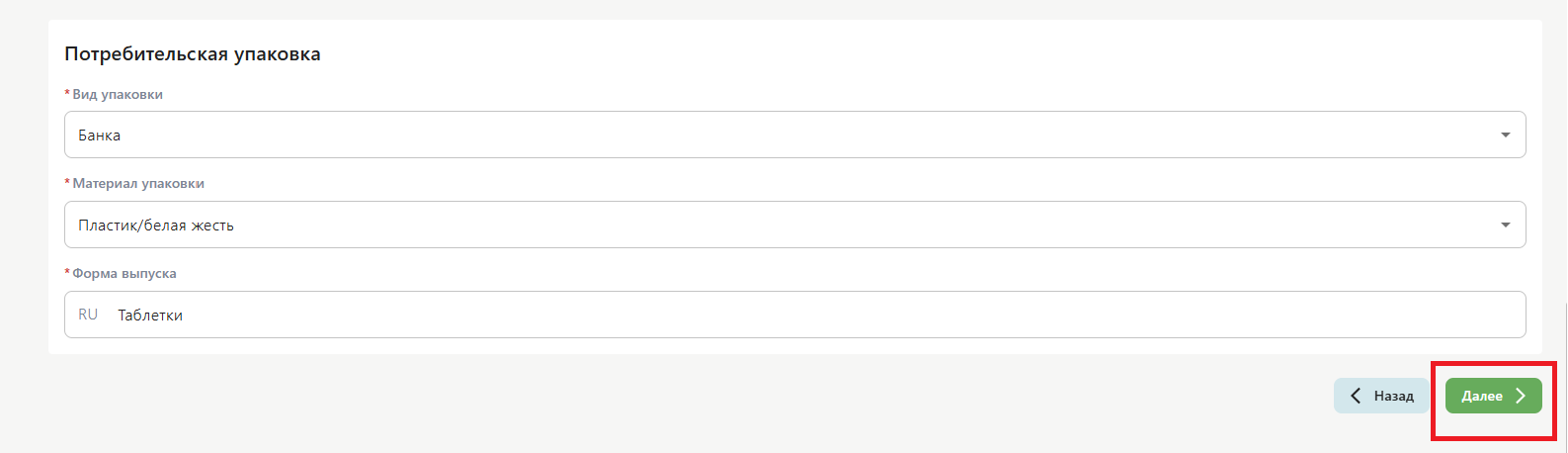Click the Потребительская упаковка section heading
The width and height of the screenshot is (1568, 453).
point(193,54)
